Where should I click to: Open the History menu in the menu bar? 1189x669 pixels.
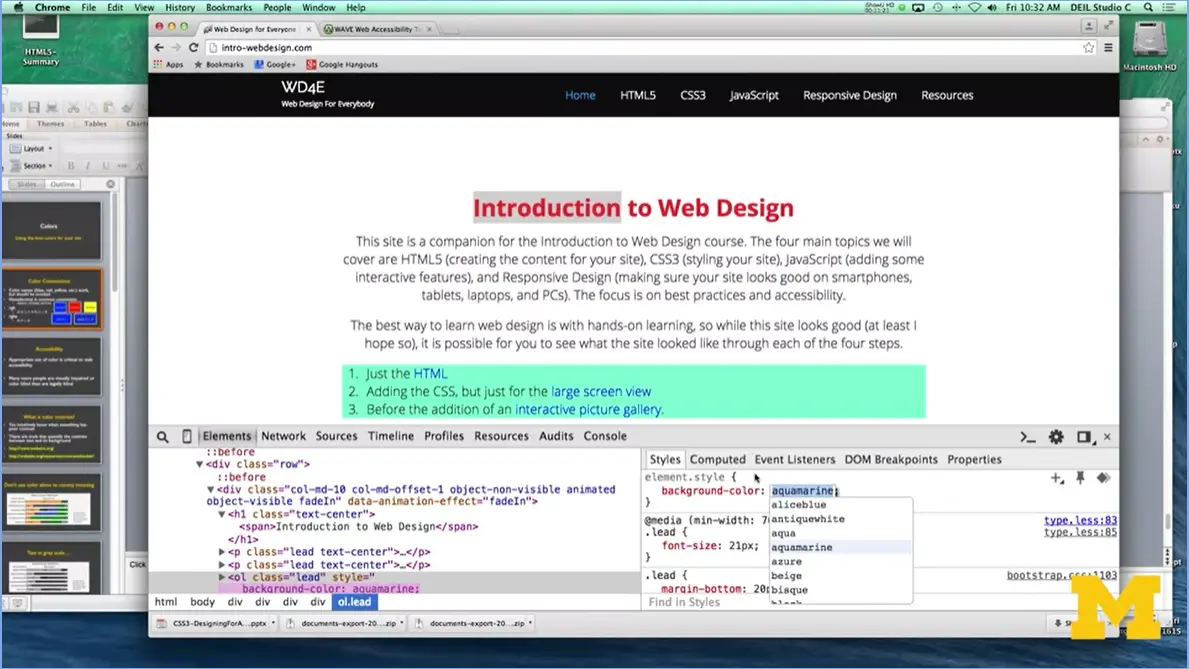click(x=180, y=7)
